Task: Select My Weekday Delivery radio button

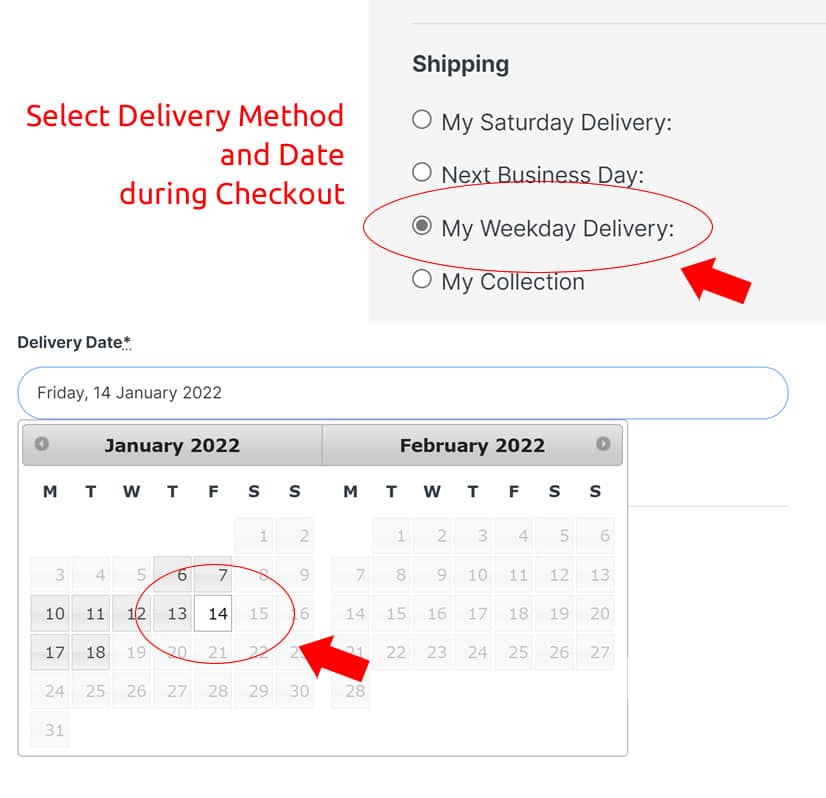Action: tap(422, 226)
